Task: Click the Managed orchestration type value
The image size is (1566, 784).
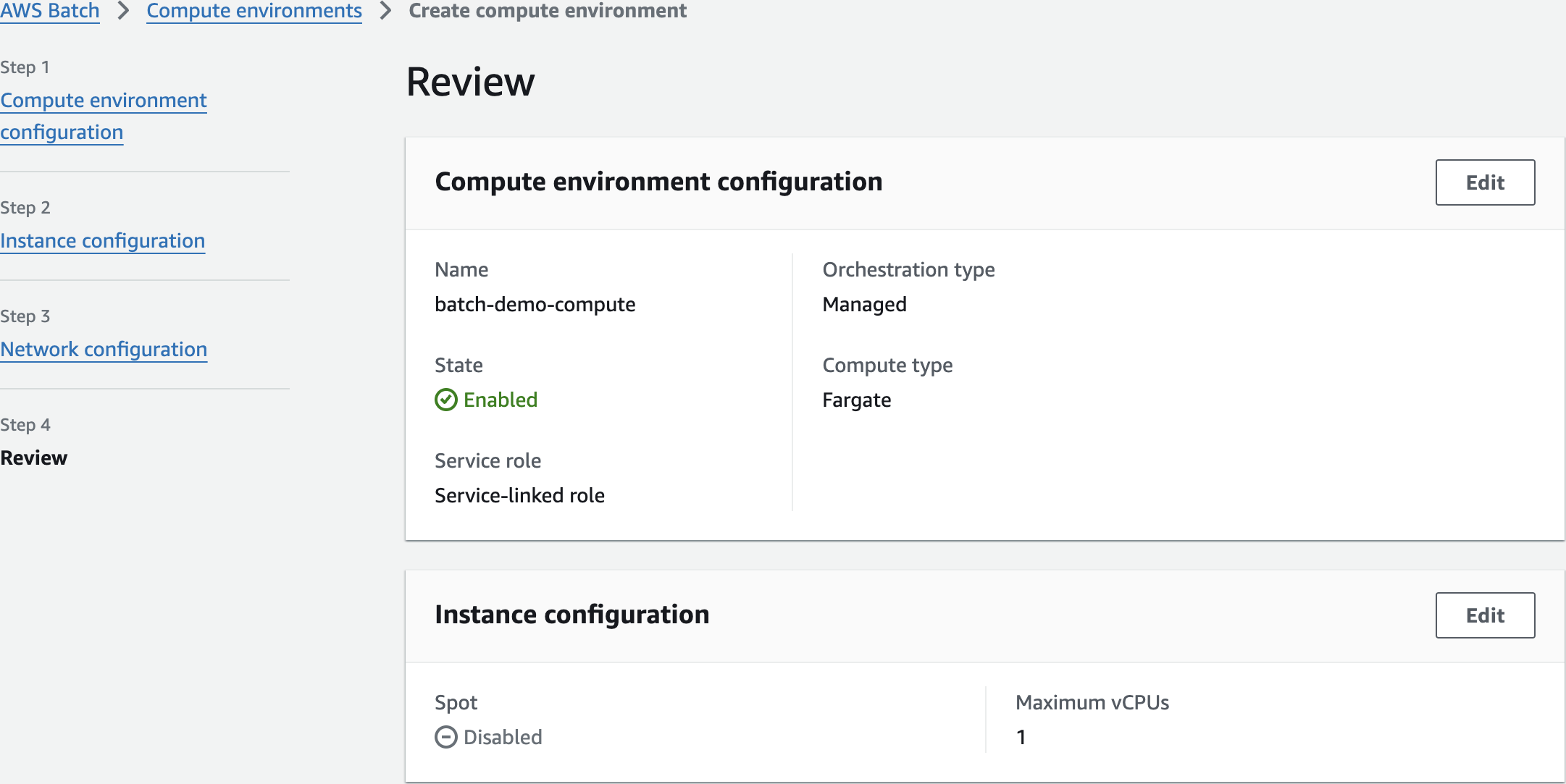Action: pos(864,304)
